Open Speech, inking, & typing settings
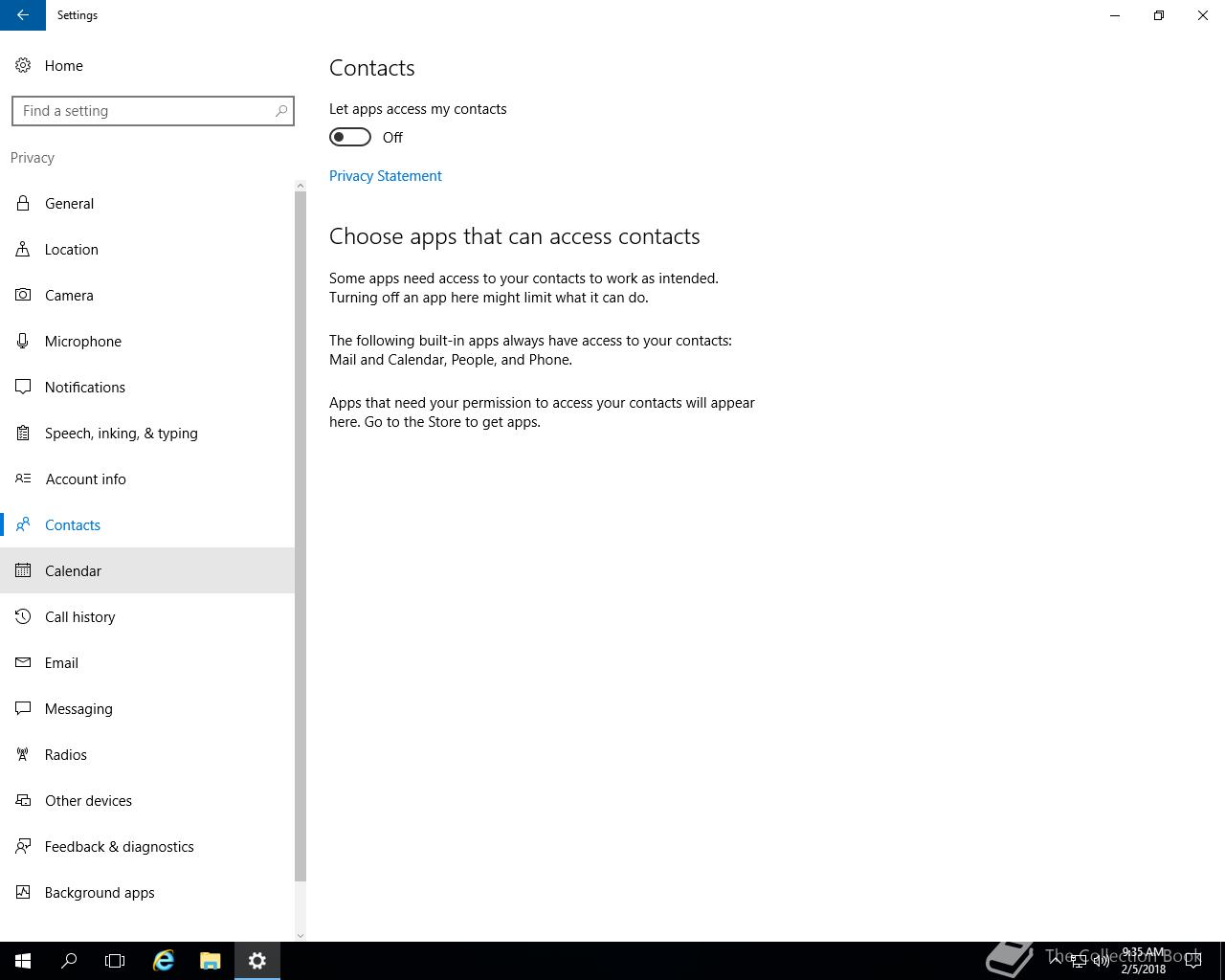Image resolution: width=1225 pixels, height=980 pixels. click(147, 433)
